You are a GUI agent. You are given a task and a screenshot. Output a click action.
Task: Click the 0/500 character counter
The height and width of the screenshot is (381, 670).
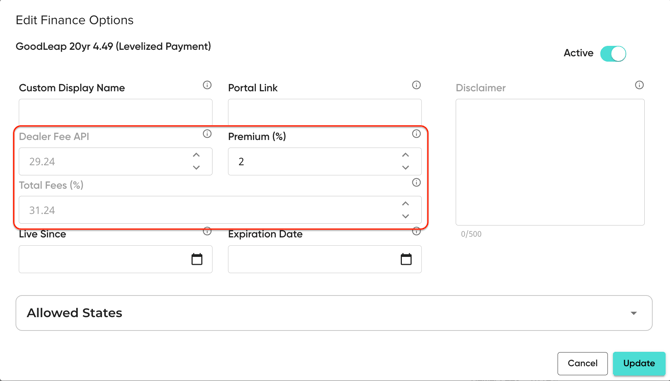tap(471, 234)
